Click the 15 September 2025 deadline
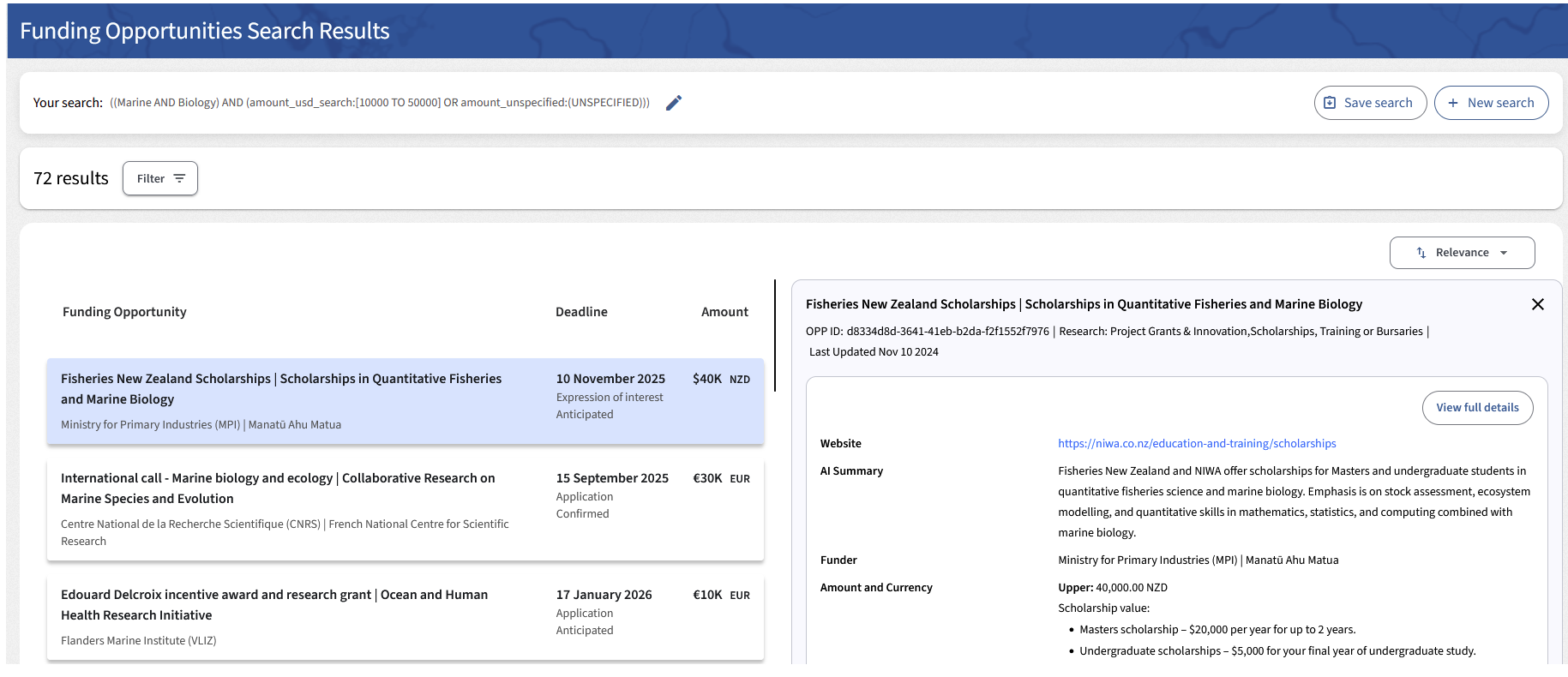Image resolution: width=1568 pixels, height=677 pixels. click(612, 478)
